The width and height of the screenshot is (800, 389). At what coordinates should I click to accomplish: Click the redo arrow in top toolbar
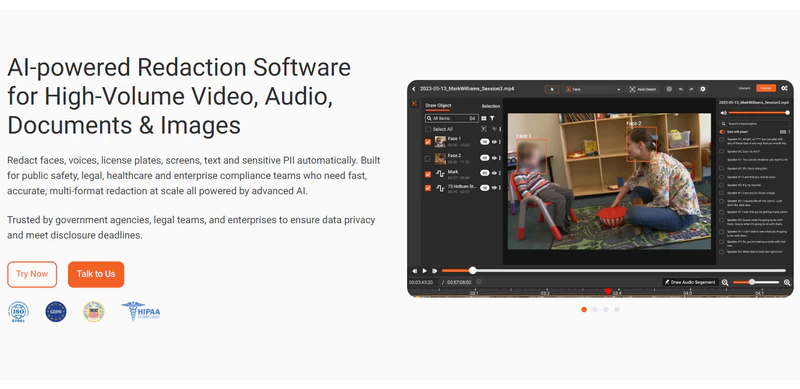point(691,89)
